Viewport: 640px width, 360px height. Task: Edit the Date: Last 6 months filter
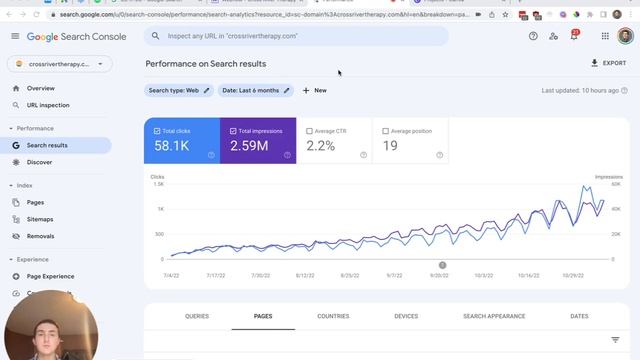256,90
